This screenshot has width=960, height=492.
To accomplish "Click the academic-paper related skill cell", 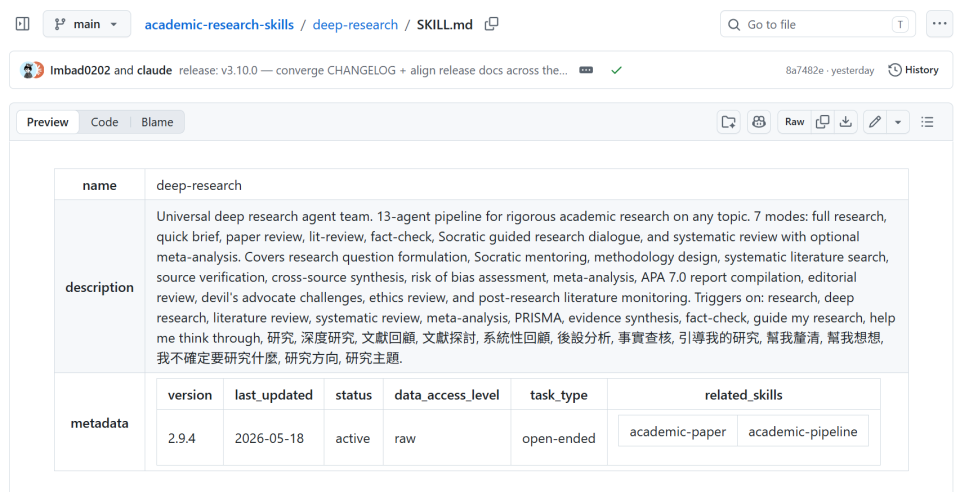I will [x=678, y=431].
